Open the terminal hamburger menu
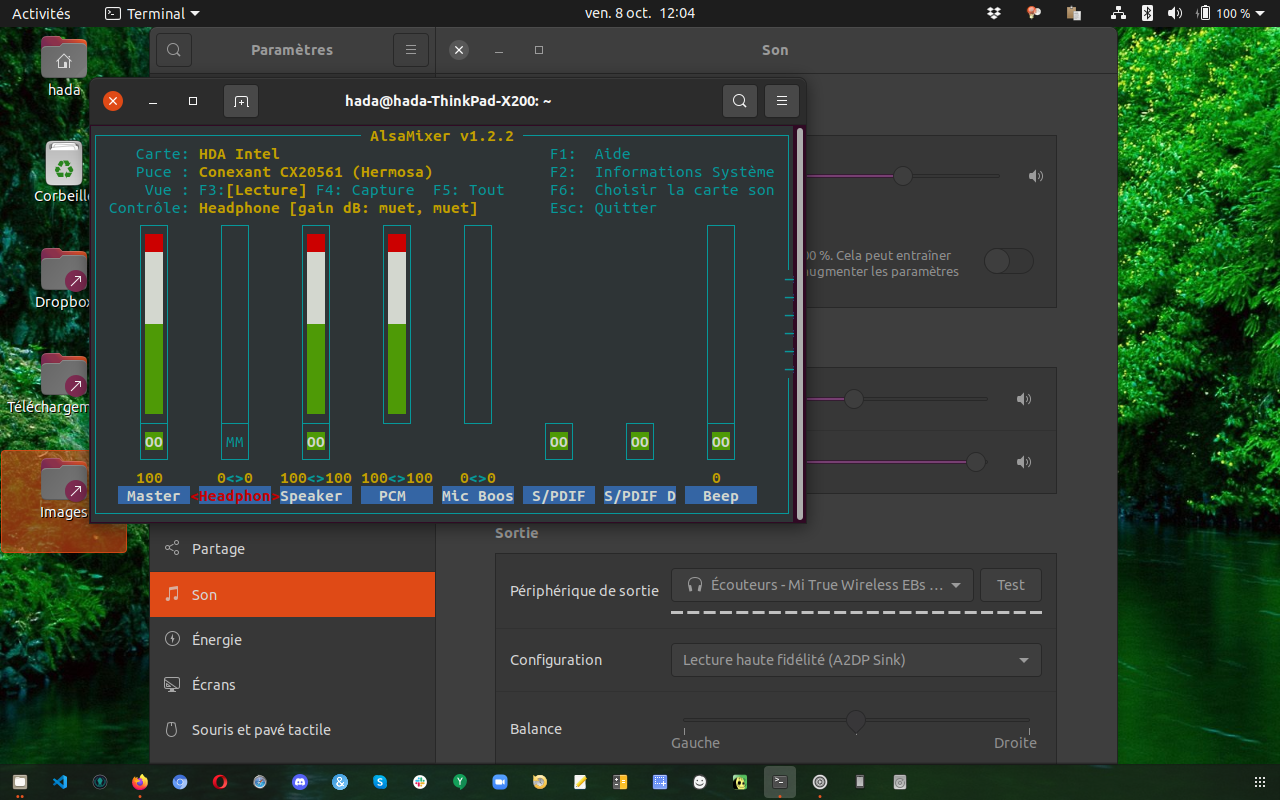This screenshot has height=800, width=1280. click(x=782, y=101)
